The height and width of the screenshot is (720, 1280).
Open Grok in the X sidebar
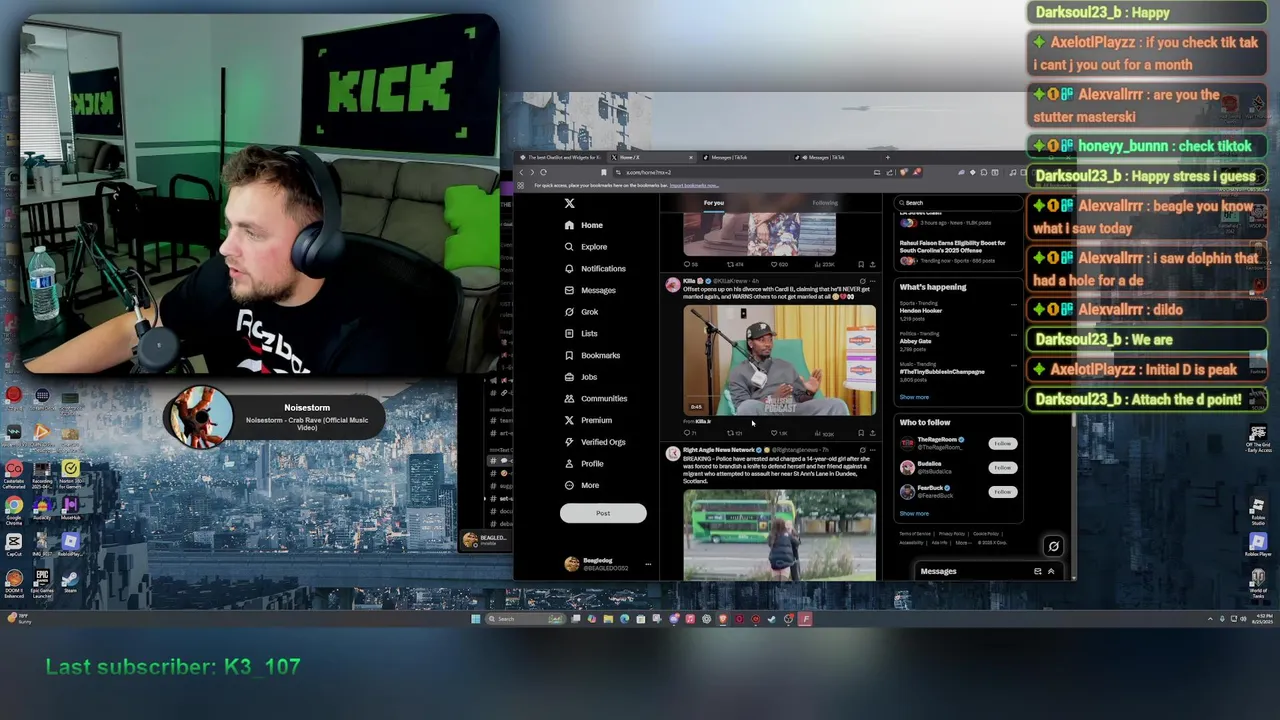(x=582, y=312)
